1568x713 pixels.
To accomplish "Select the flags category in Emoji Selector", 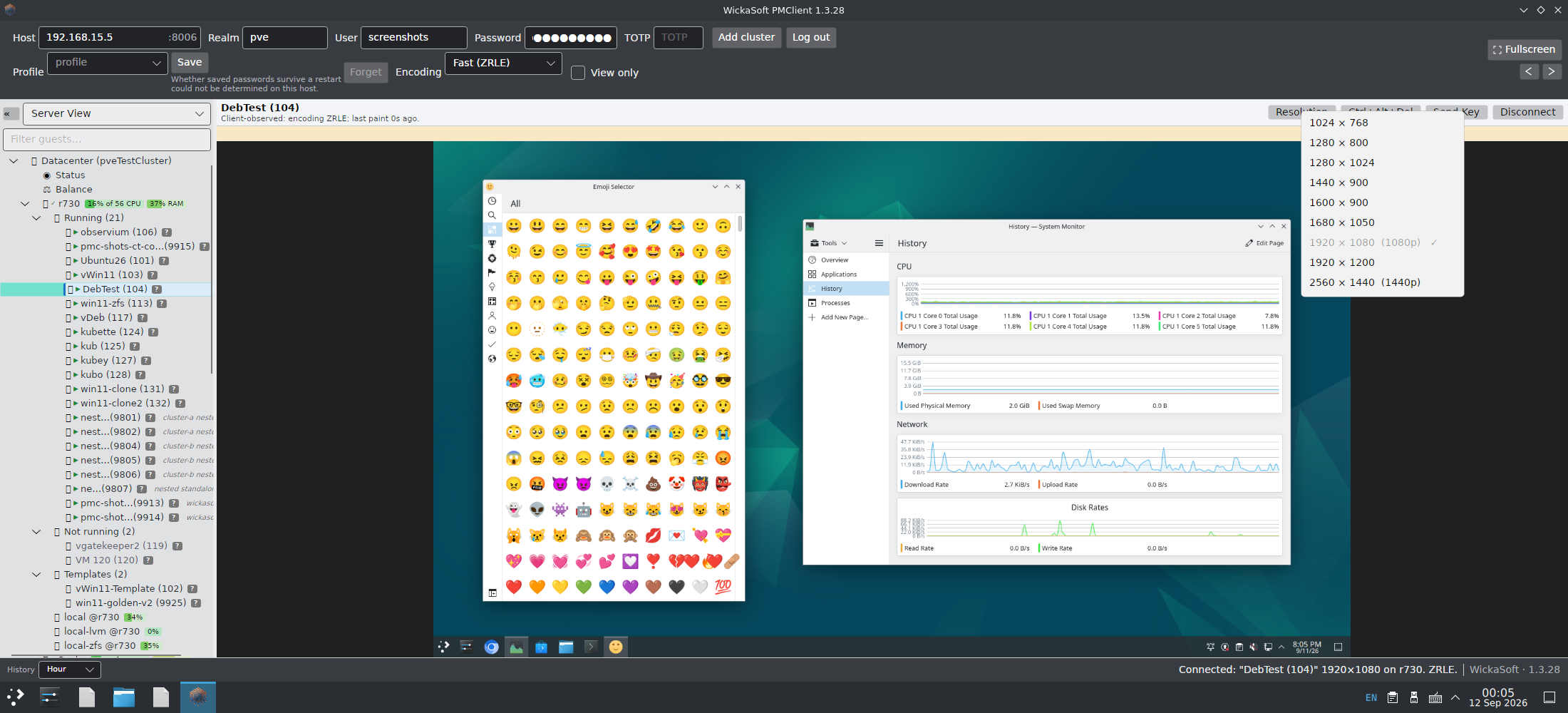I will point(492,272).
